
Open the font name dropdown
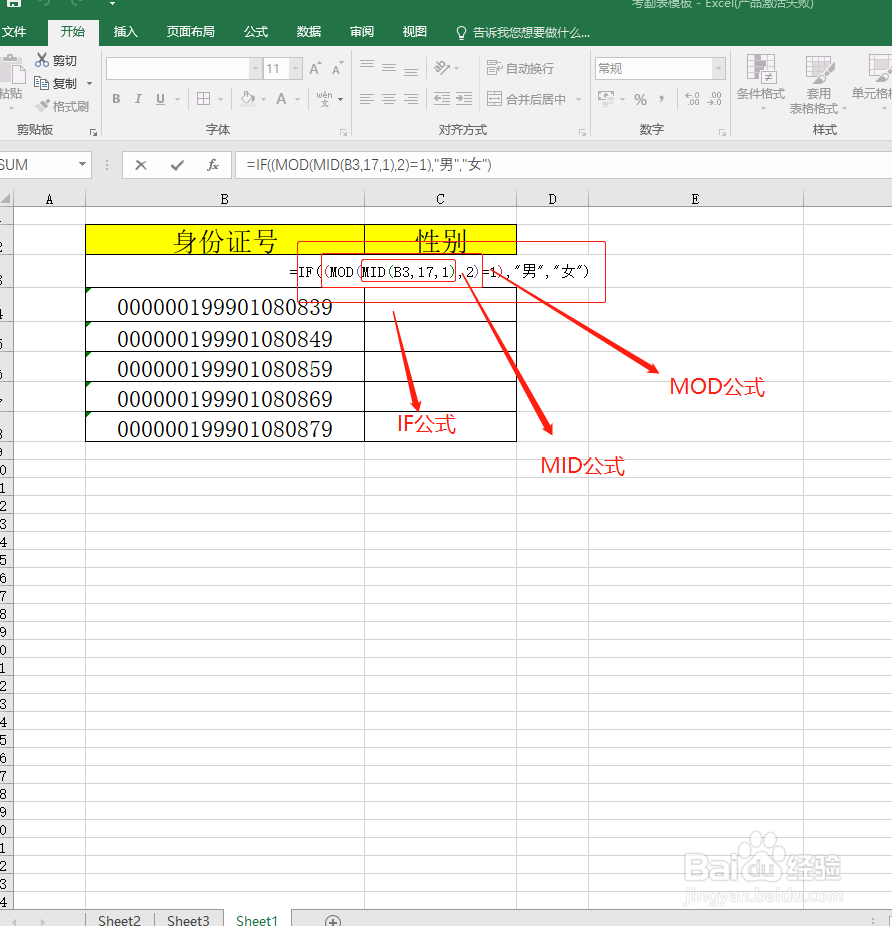point(255,69)
